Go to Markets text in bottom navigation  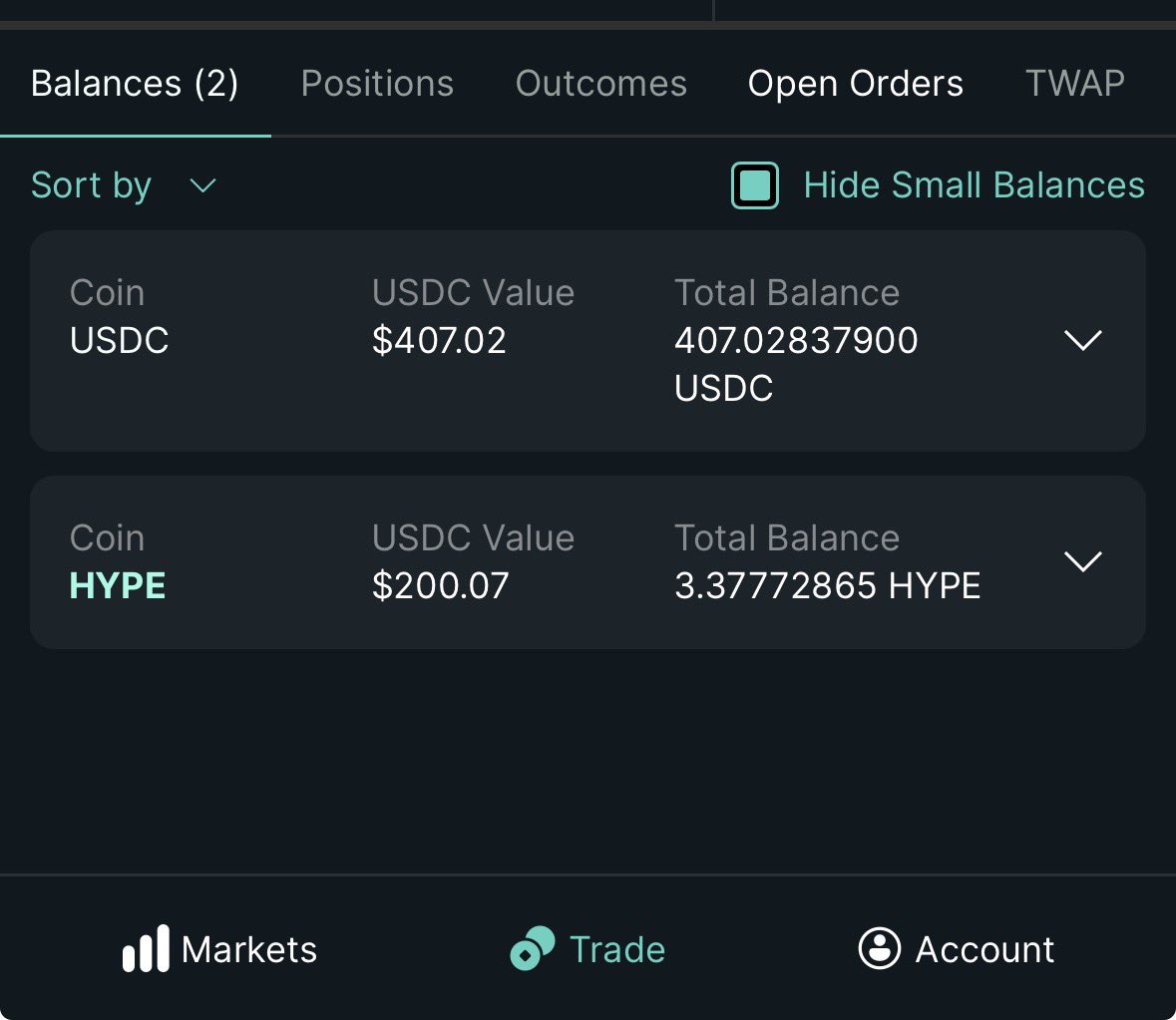[249, 949]
